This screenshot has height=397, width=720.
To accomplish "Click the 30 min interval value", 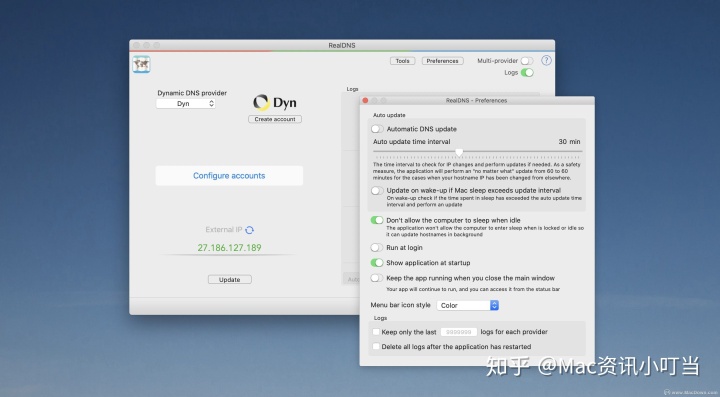I will point(569,142).
